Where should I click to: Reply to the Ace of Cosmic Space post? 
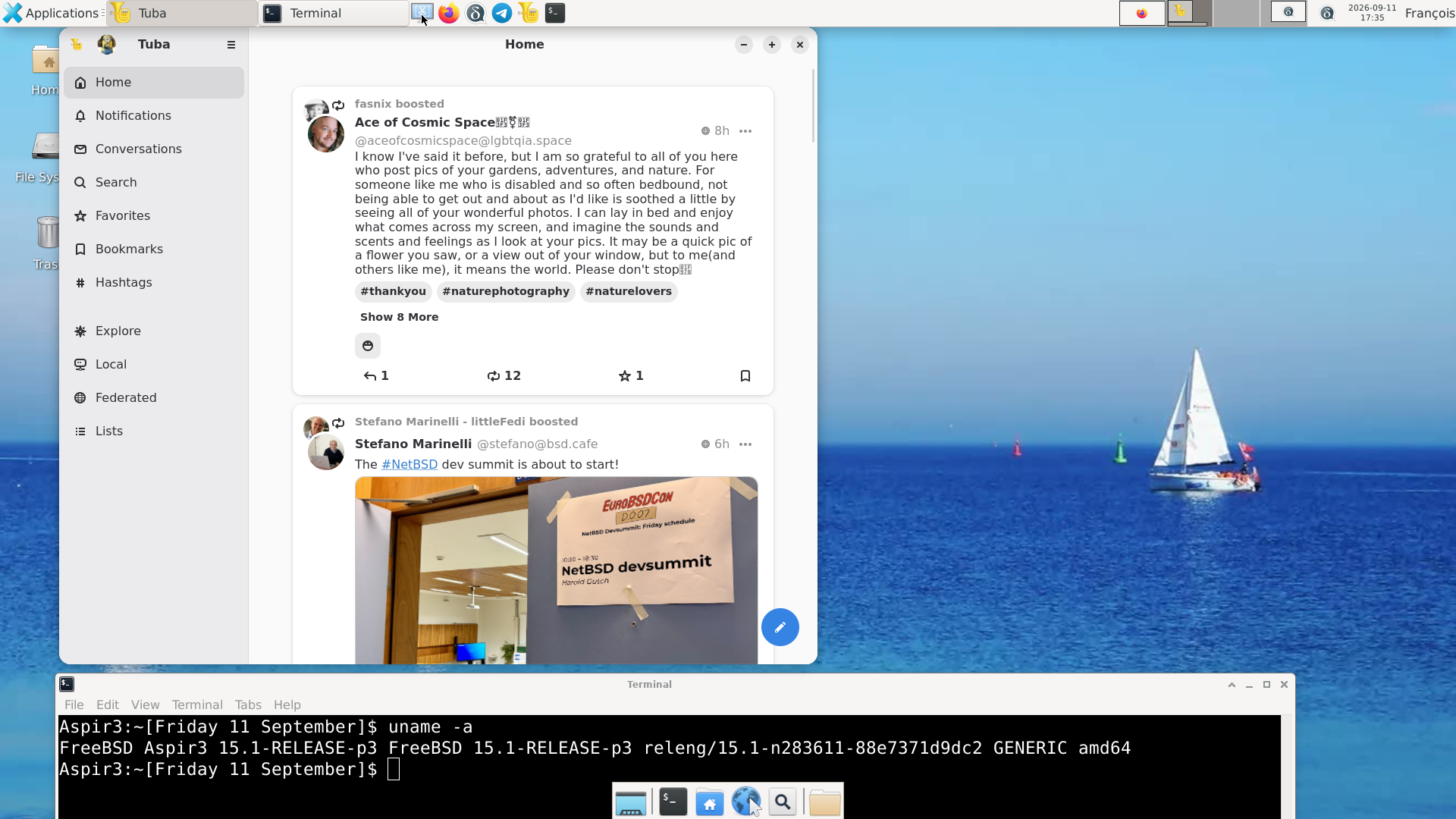pos(376,376)
